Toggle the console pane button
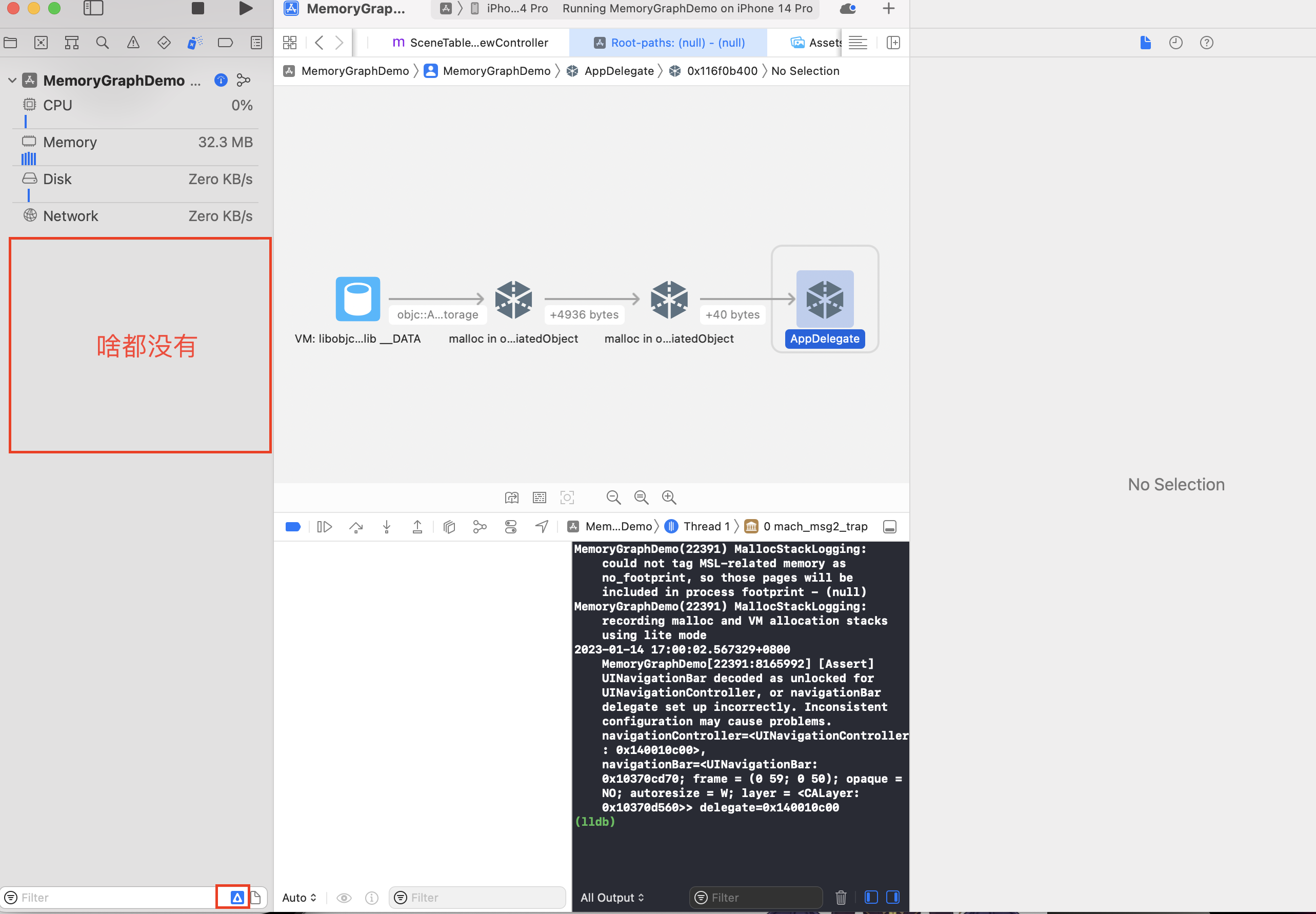The width and height of the screenshot is (1316, 914). pos(892,898)
